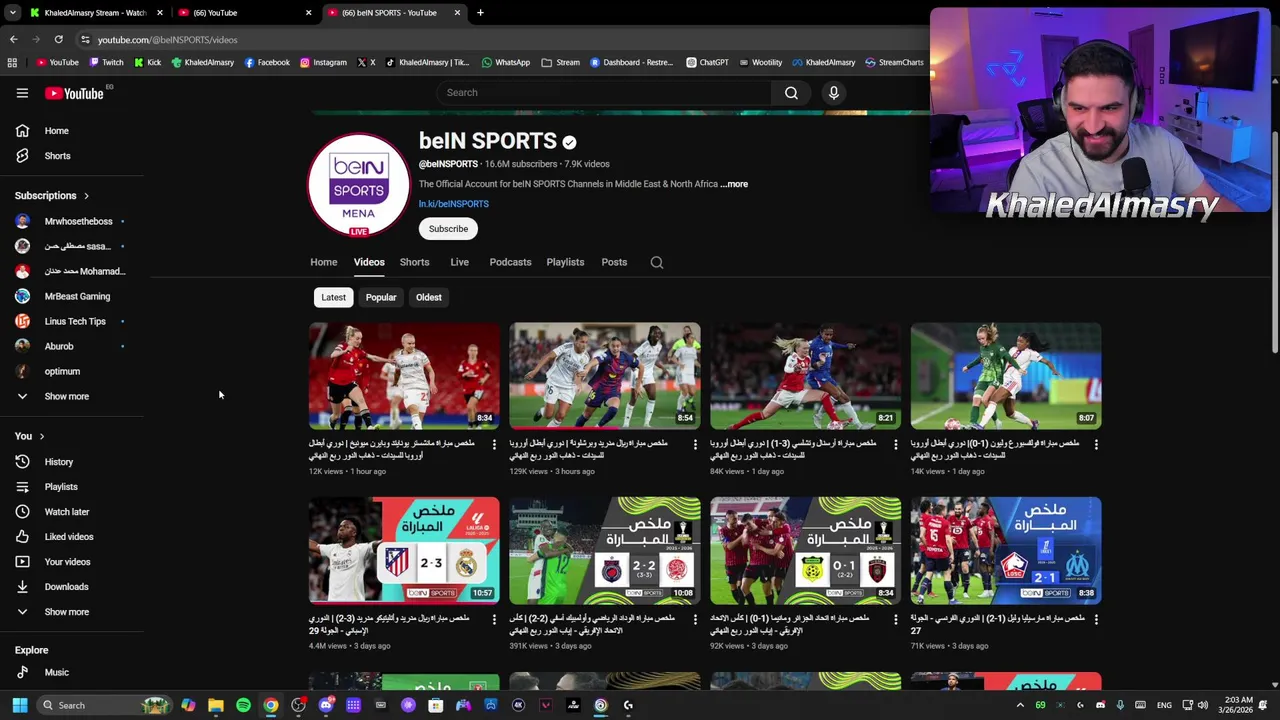The height and width of the screenshot is (720, 1280).
Task: Open the in.ki/beINSPORTS link
Action: coord(453,204)
